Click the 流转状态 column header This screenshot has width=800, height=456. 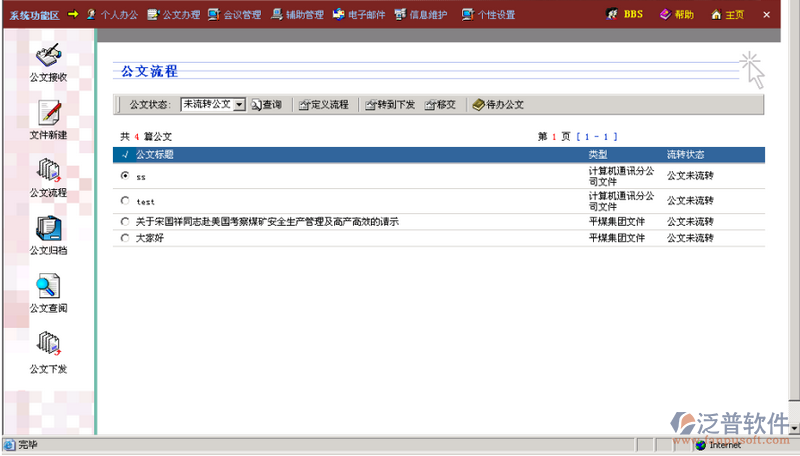coord(685,155)
